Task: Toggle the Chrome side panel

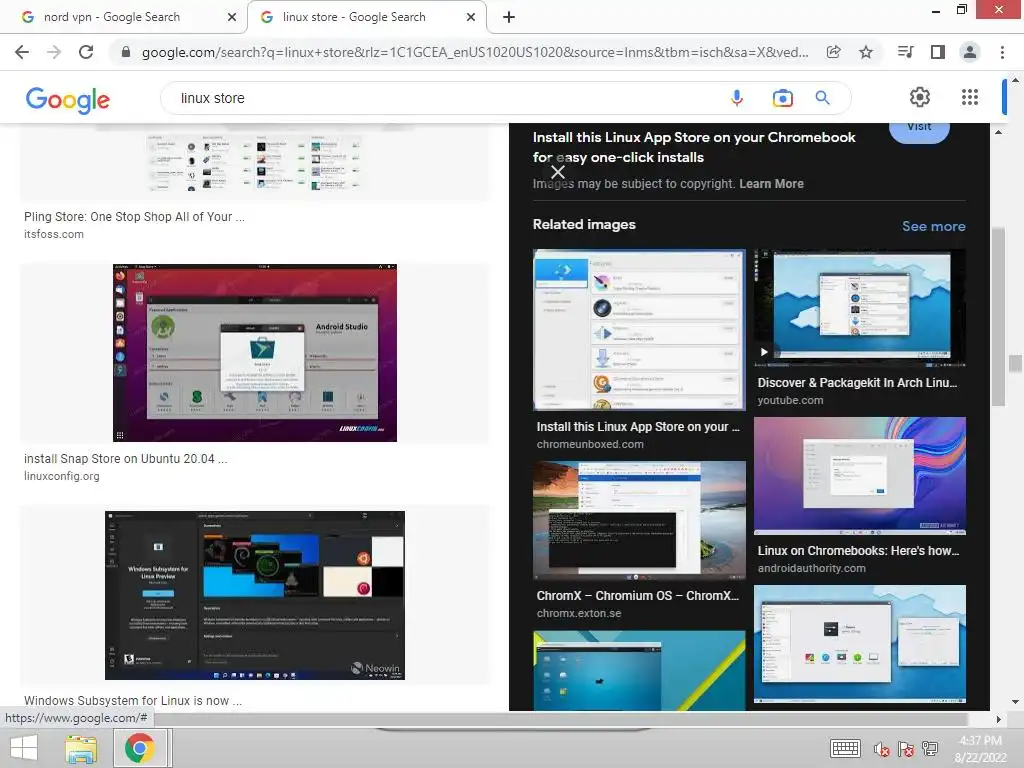Action: [x=938, y=52]
